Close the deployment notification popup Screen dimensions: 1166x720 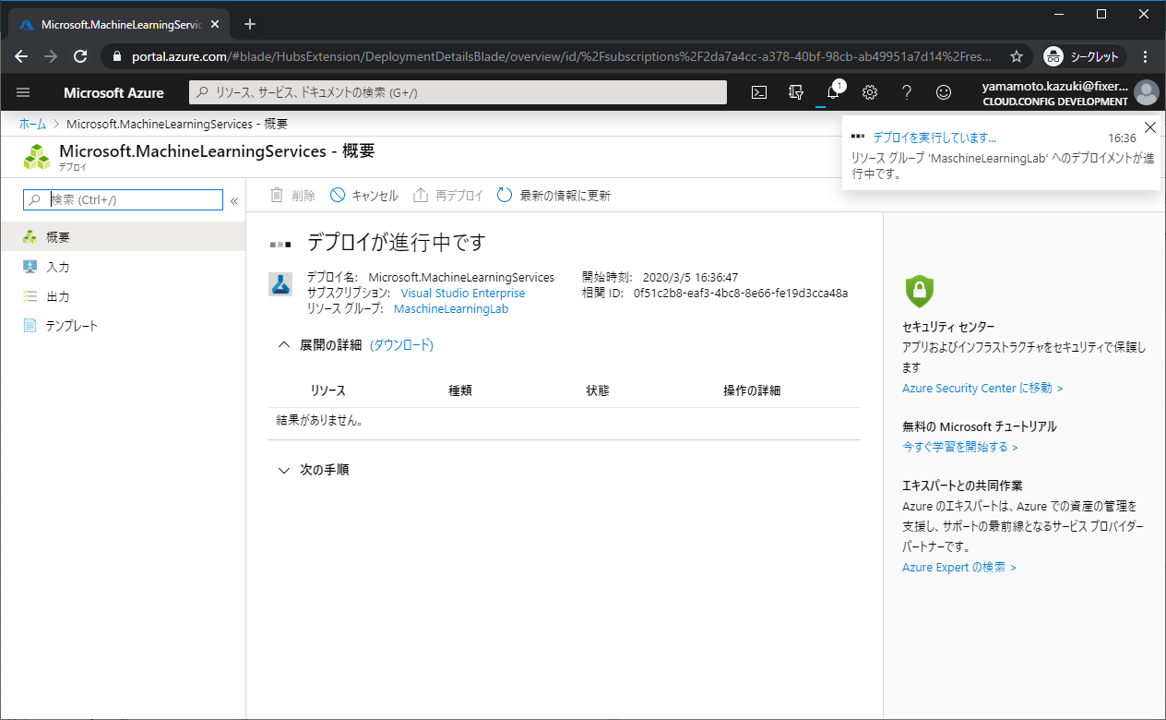click(1150, 128)
